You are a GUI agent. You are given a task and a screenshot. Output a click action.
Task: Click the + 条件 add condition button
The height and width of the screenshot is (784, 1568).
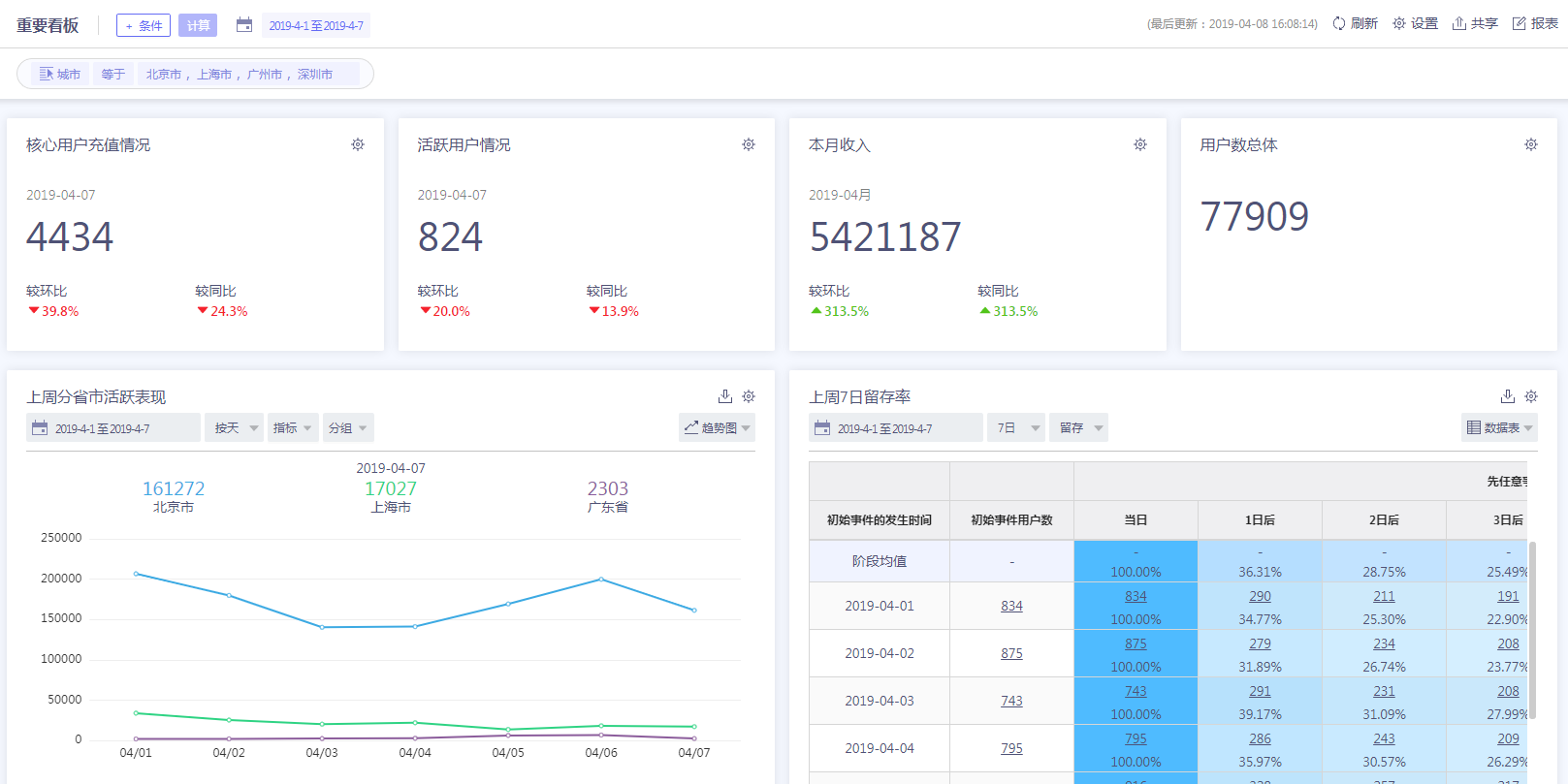pyautogui.click(x=144, y=26)
